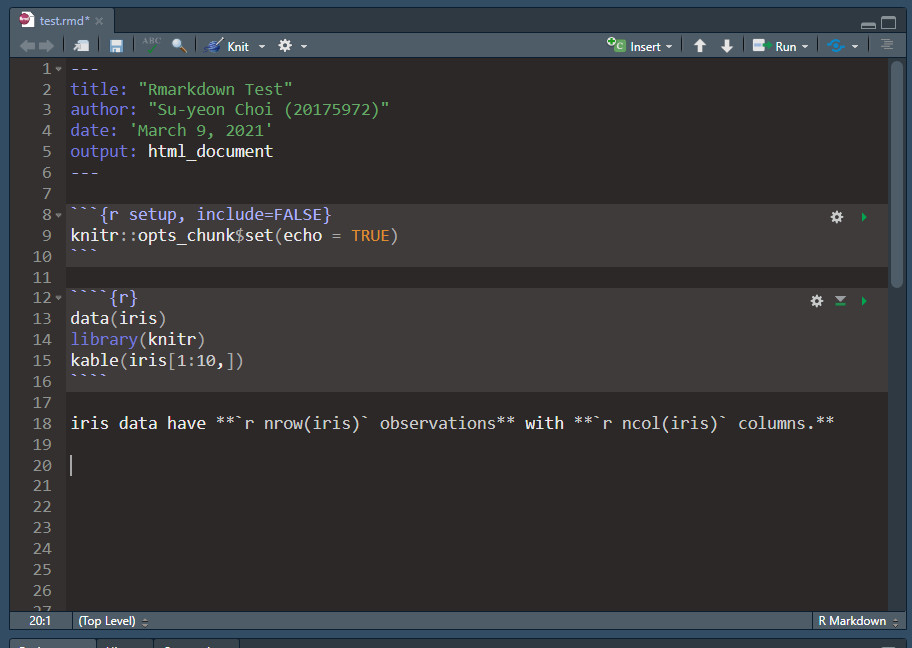Toggle document outline icon
The width and height of the screenshot is (912, 648).
[x=887, y=45]
